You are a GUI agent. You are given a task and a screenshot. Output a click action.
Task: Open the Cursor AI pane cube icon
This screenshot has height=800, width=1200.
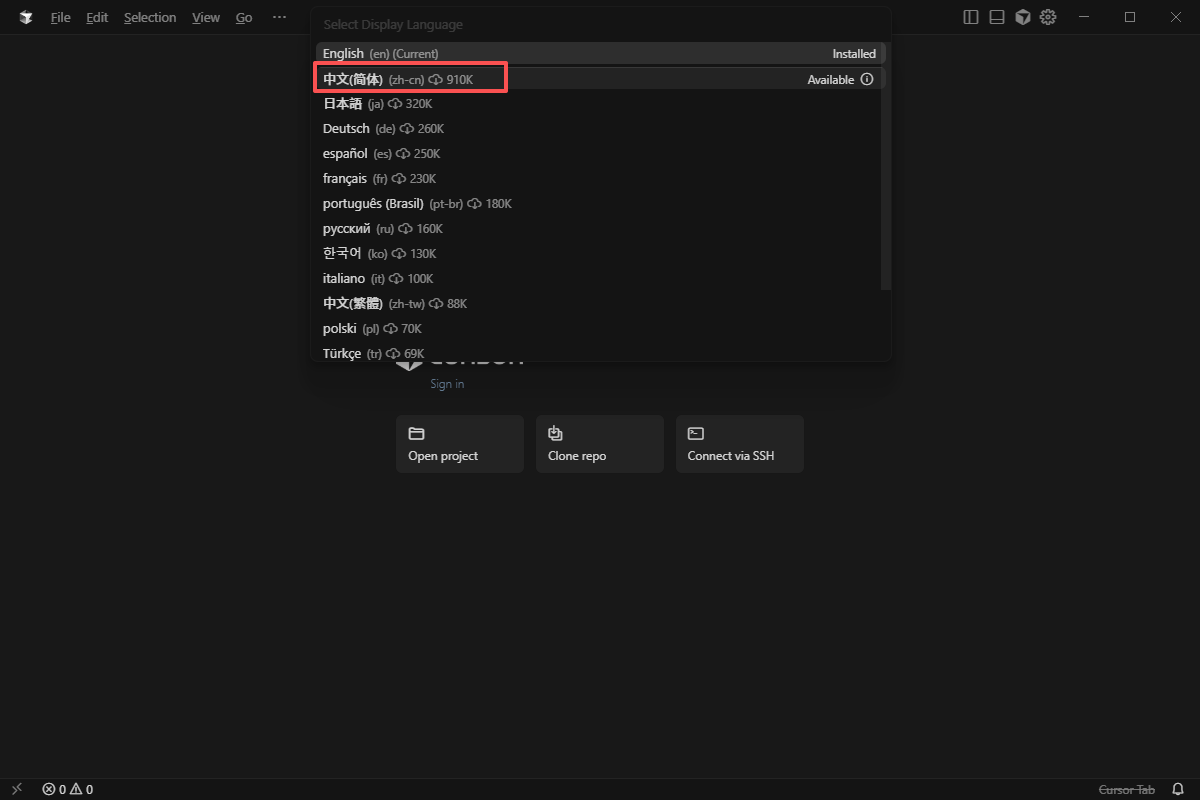pos(1022,17)
